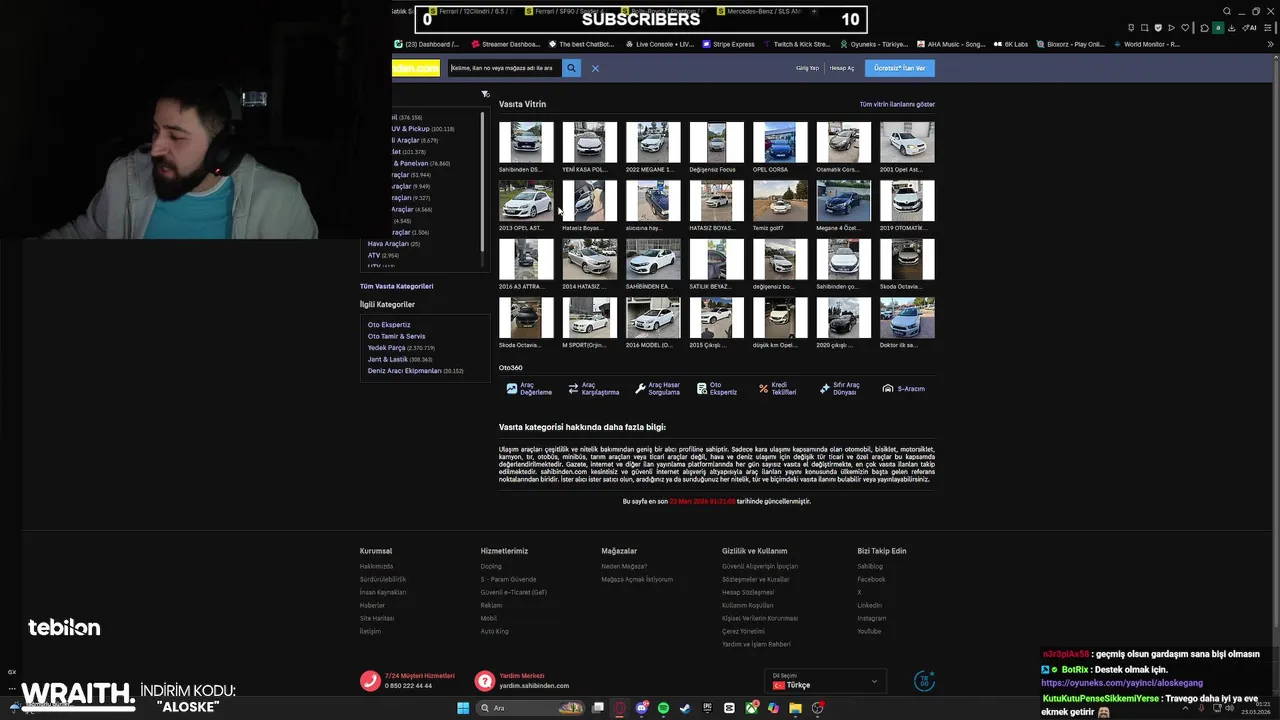Open the Dil Seçimi Türkçe language dropdown
Screen dimensions: 1280x720
[825, 681]
